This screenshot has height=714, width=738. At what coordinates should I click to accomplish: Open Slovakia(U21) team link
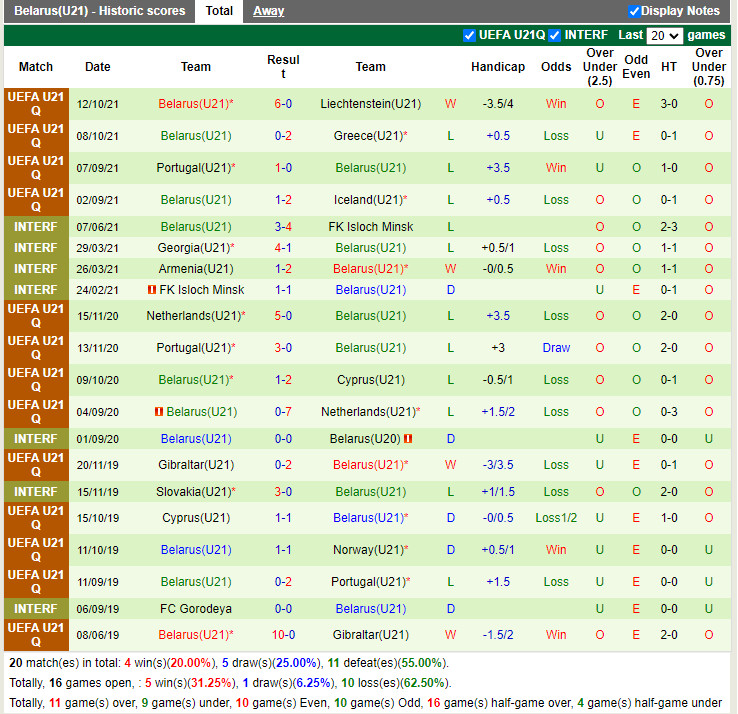[192, 492]
